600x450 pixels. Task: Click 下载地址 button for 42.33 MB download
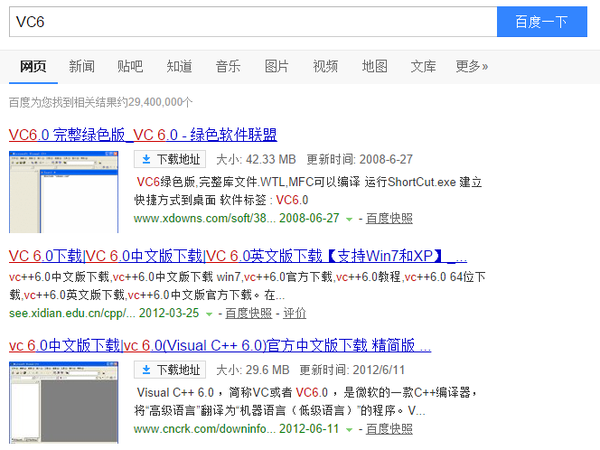click(x=170, y=159)
